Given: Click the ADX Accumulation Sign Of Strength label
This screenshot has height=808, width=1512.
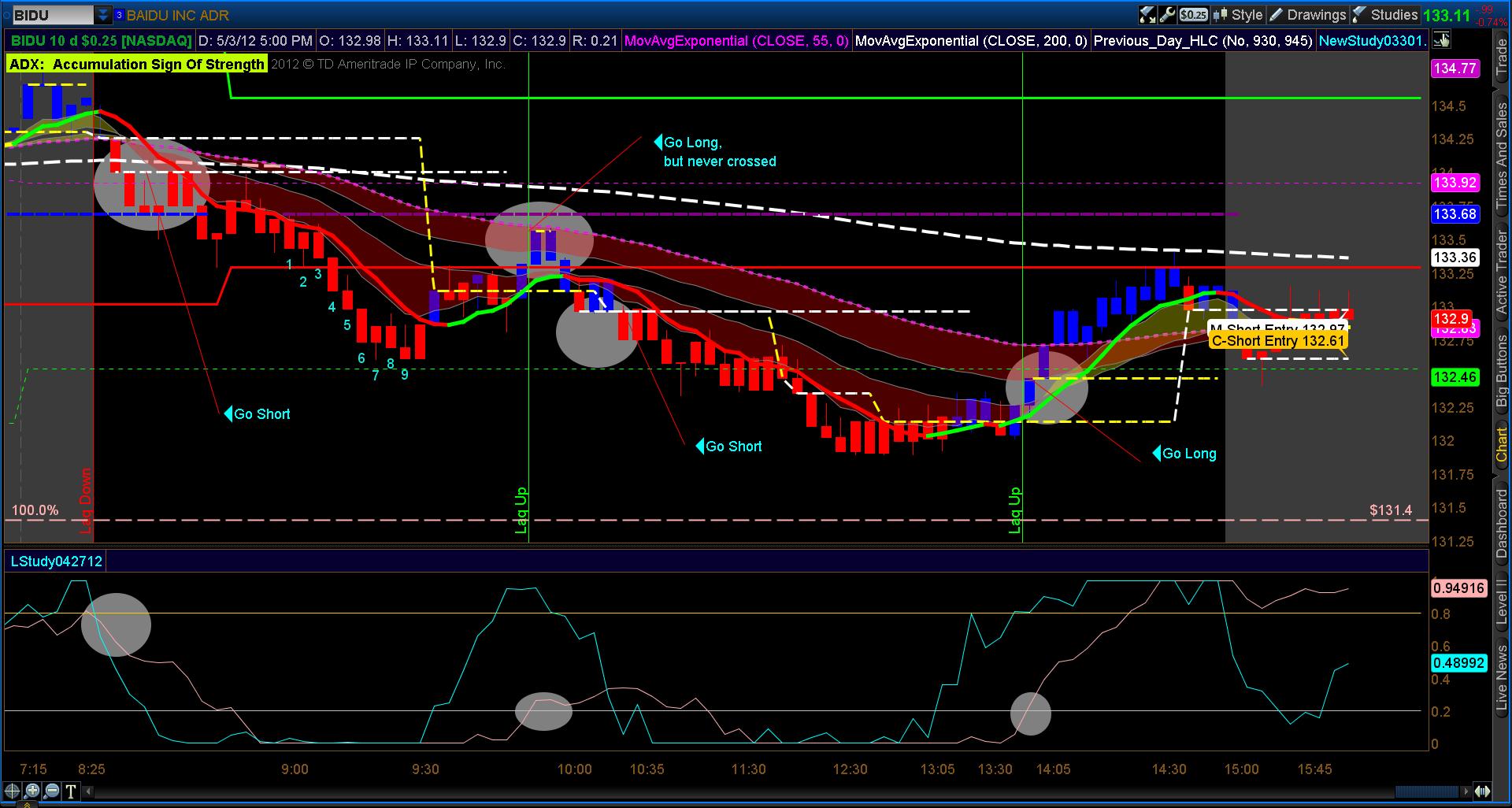Looking at the screenshot, I should (x=137, y=65).
